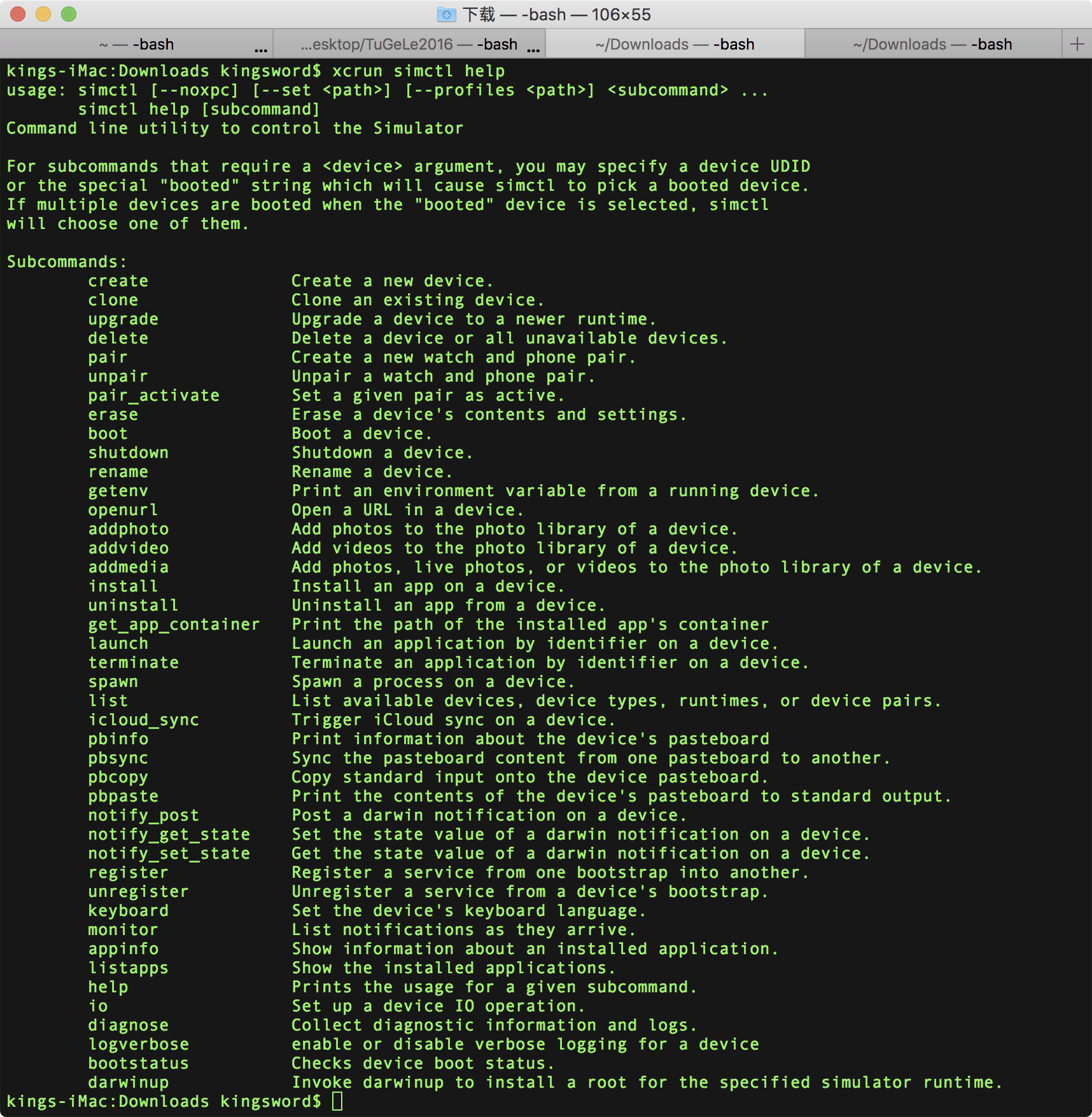The image size is (1092, 1117).
Task: Click the 'boot' subcommand name
Action: point(108,433)
